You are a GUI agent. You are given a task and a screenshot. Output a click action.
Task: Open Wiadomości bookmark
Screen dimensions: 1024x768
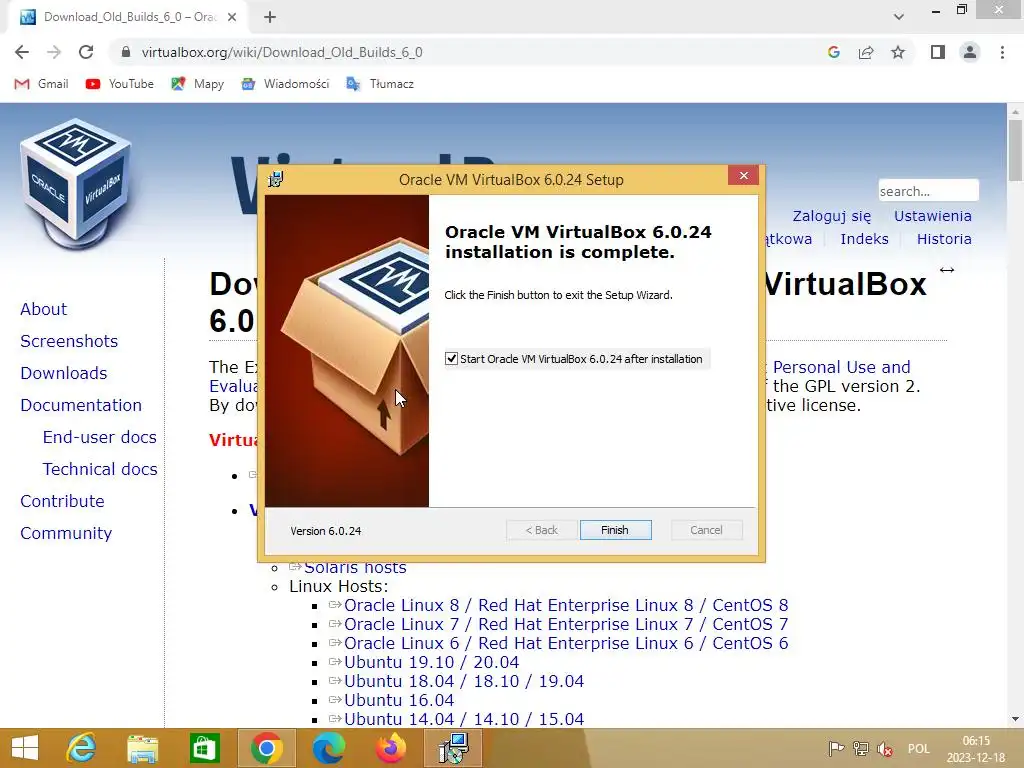click(285, 84)
